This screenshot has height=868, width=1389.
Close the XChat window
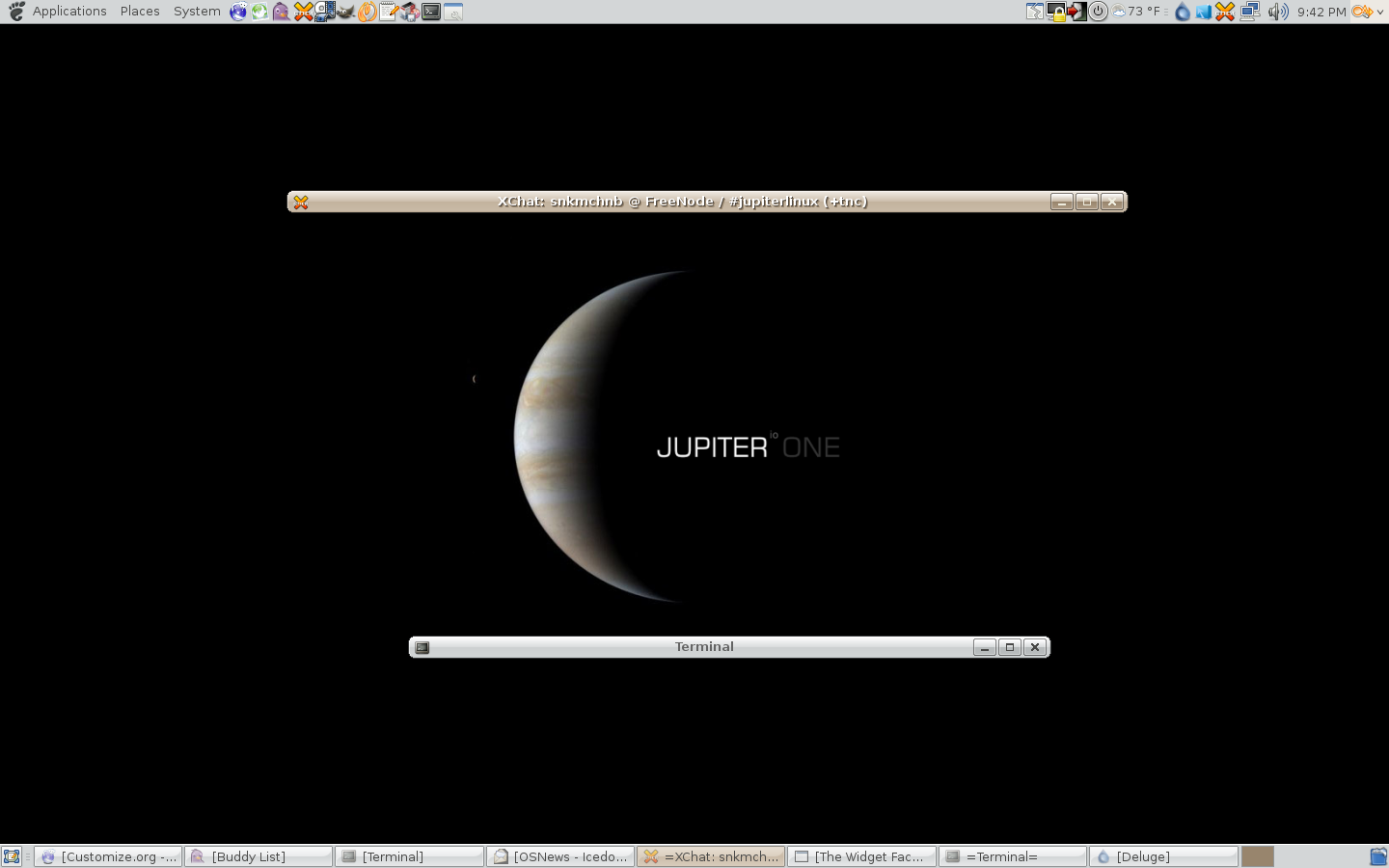point(1112,202)
